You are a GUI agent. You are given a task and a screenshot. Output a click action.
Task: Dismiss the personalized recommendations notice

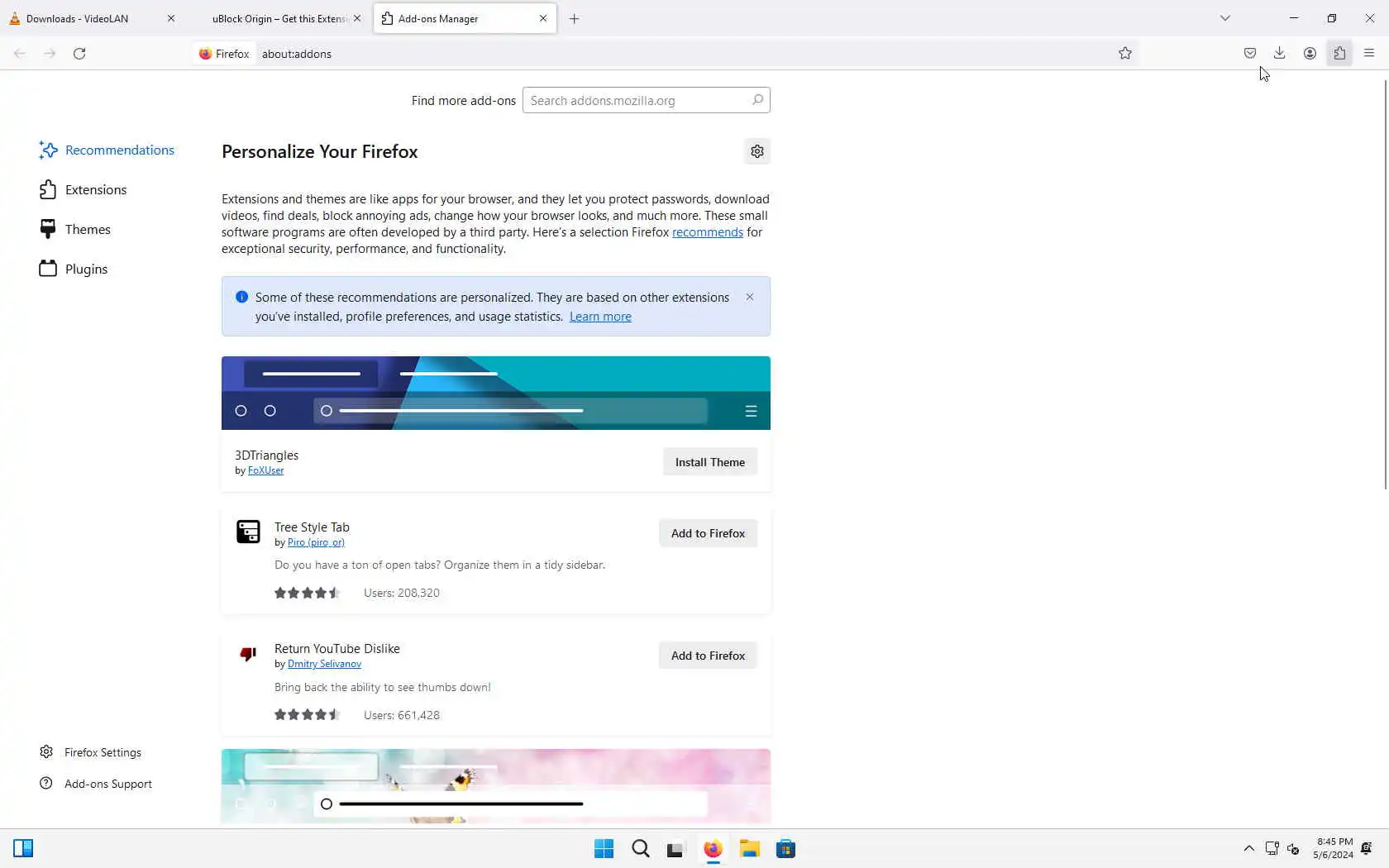coord(750,297)
